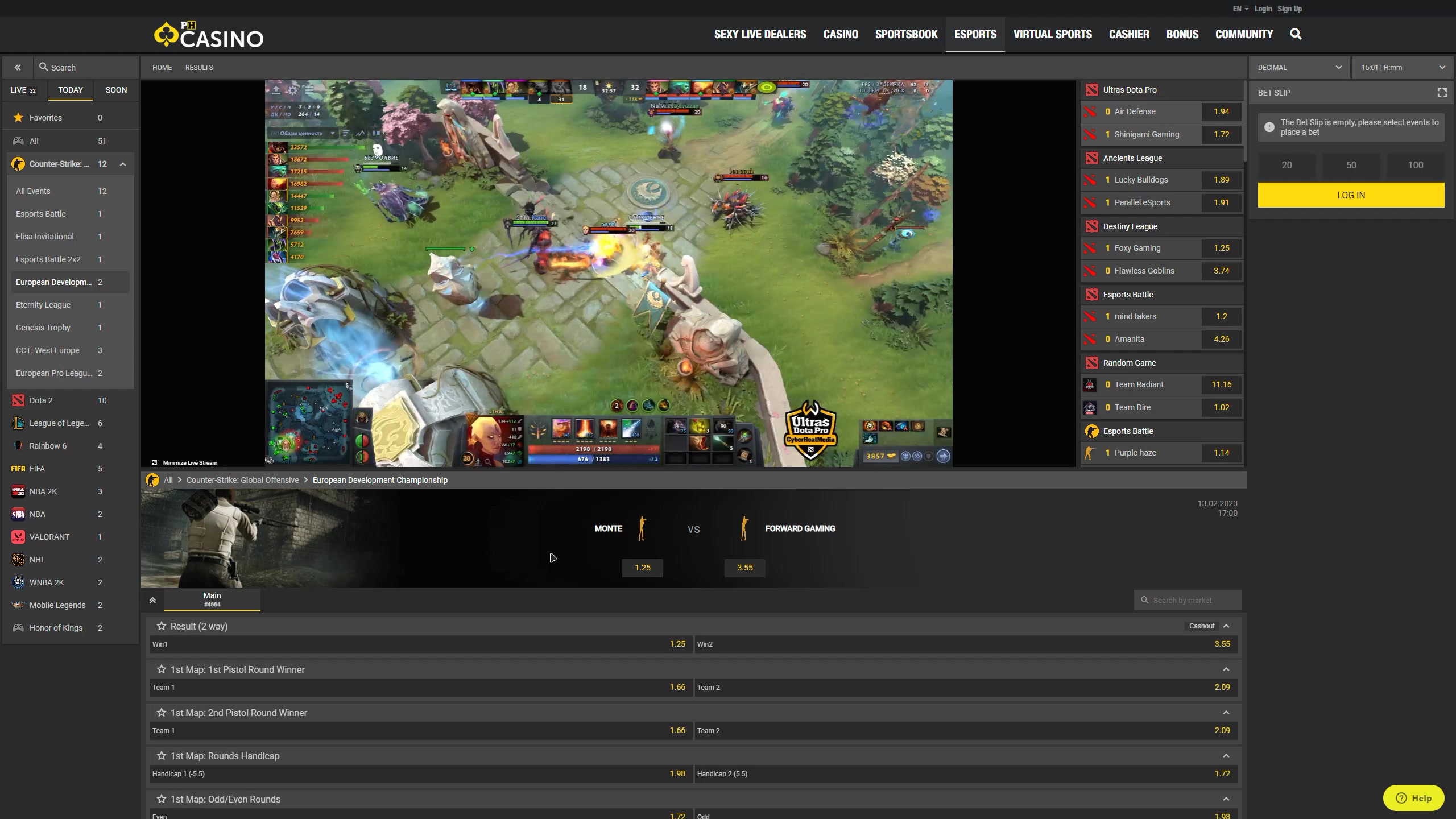The image size is (1456, 819).
Task: Click Minimize Live Stream icon
Action: point(154,462)
